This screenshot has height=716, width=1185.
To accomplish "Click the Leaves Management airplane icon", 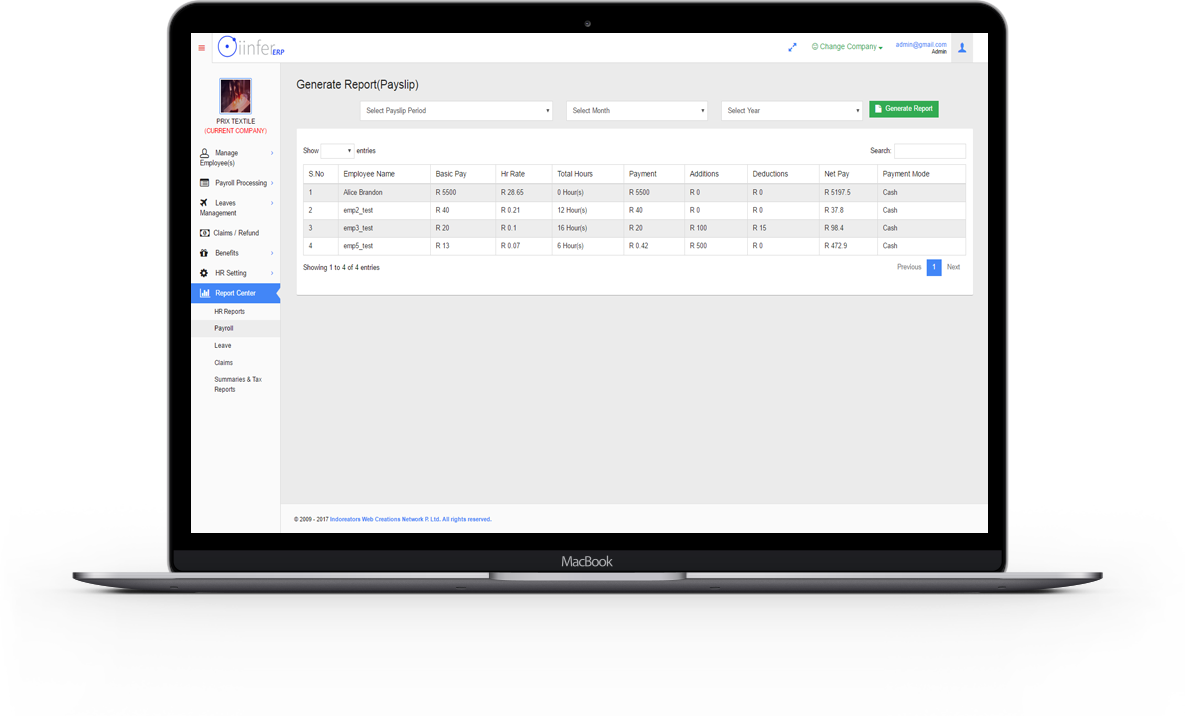I will [x=204, y=203].
